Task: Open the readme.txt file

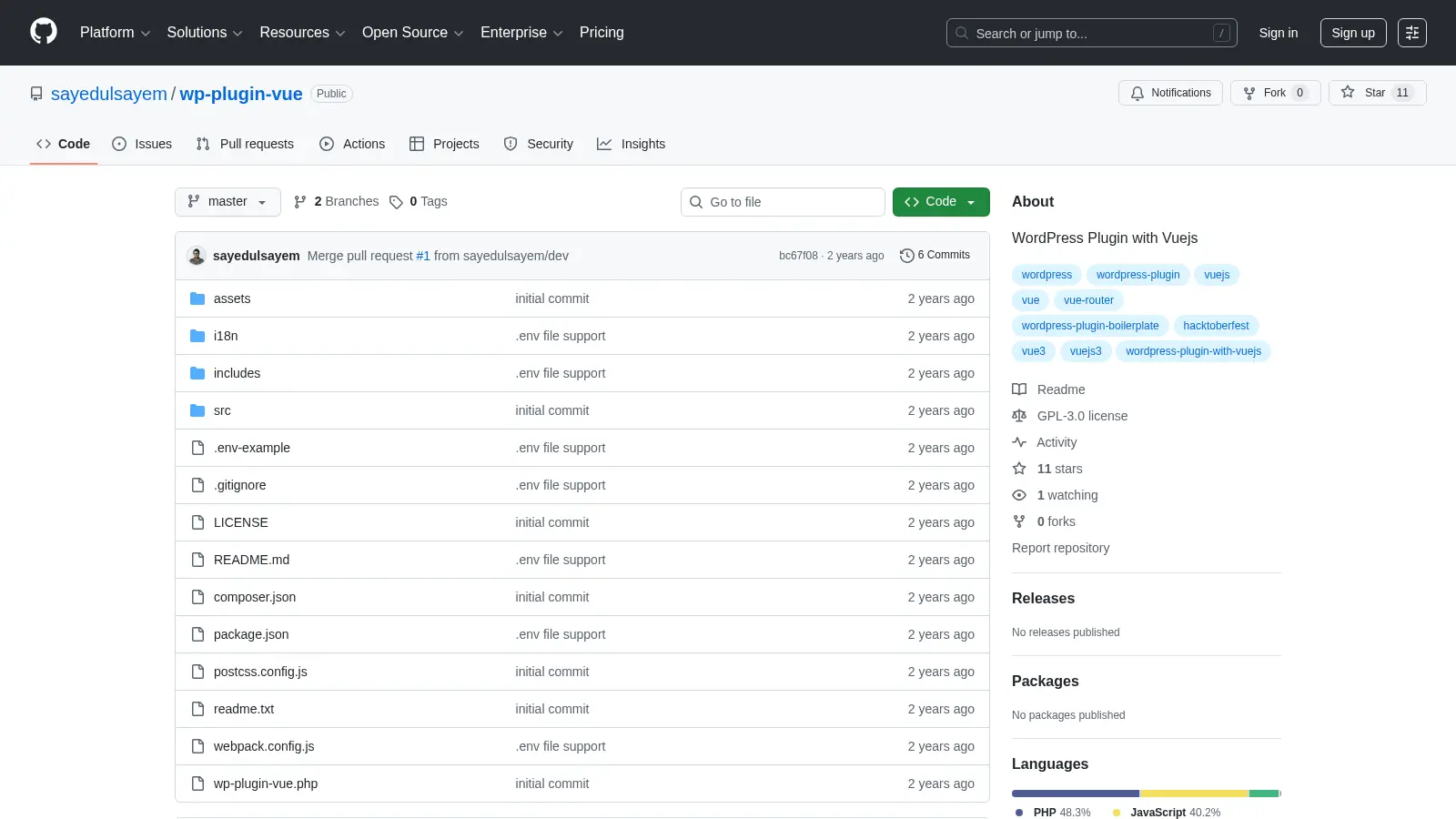Action: 244,709
